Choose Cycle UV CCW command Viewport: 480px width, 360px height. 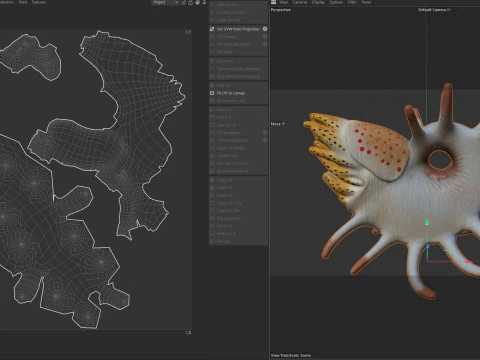(229, 203)
